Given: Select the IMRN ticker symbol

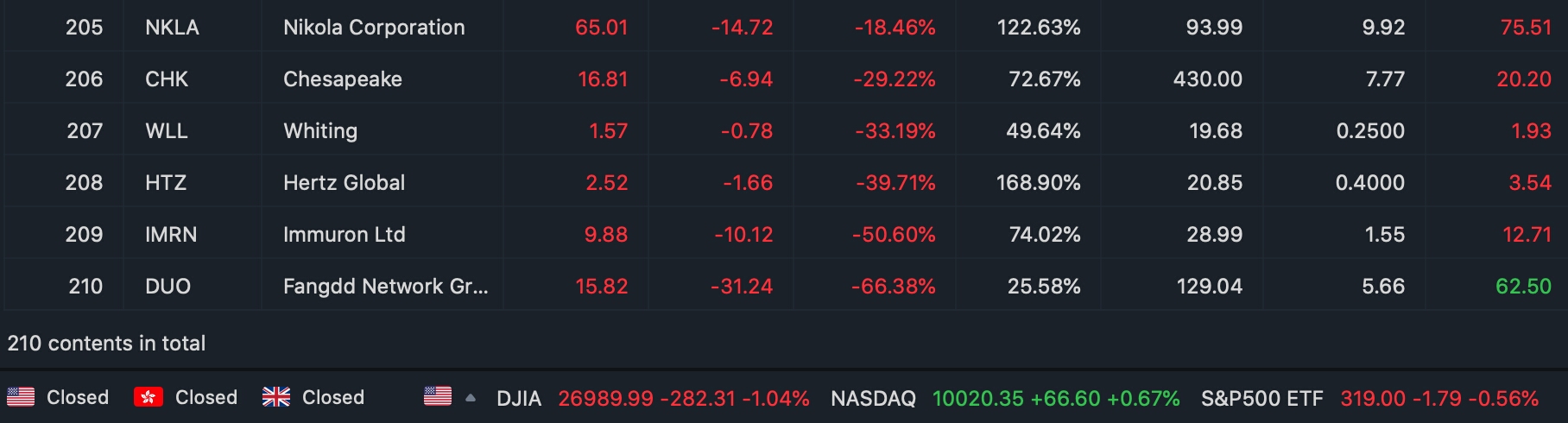Looking at the screenshot, I should [171, 235].
